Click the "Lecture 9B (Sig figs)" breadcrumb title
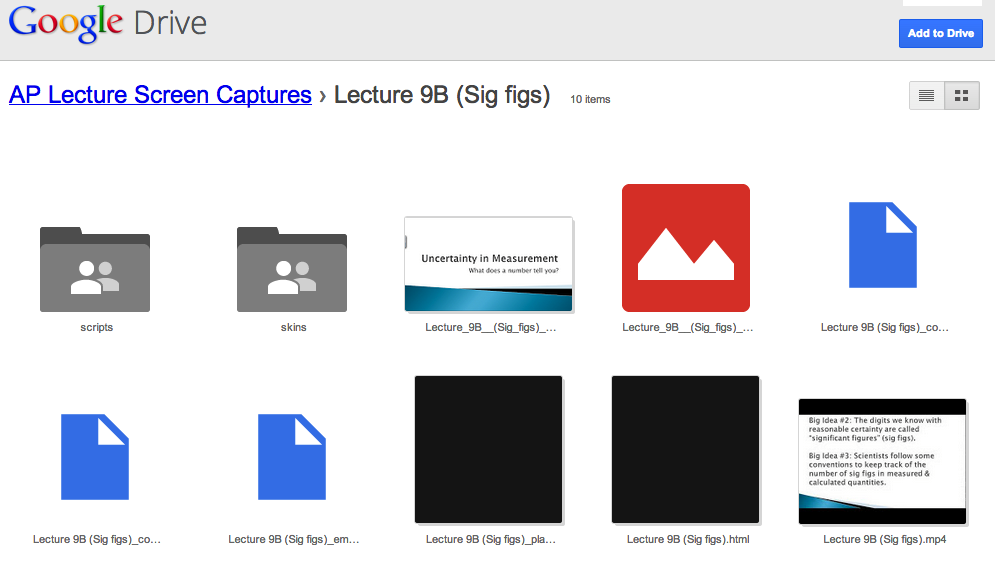The height and width of the screenshot is (571, 995). (x=442, y=95)
